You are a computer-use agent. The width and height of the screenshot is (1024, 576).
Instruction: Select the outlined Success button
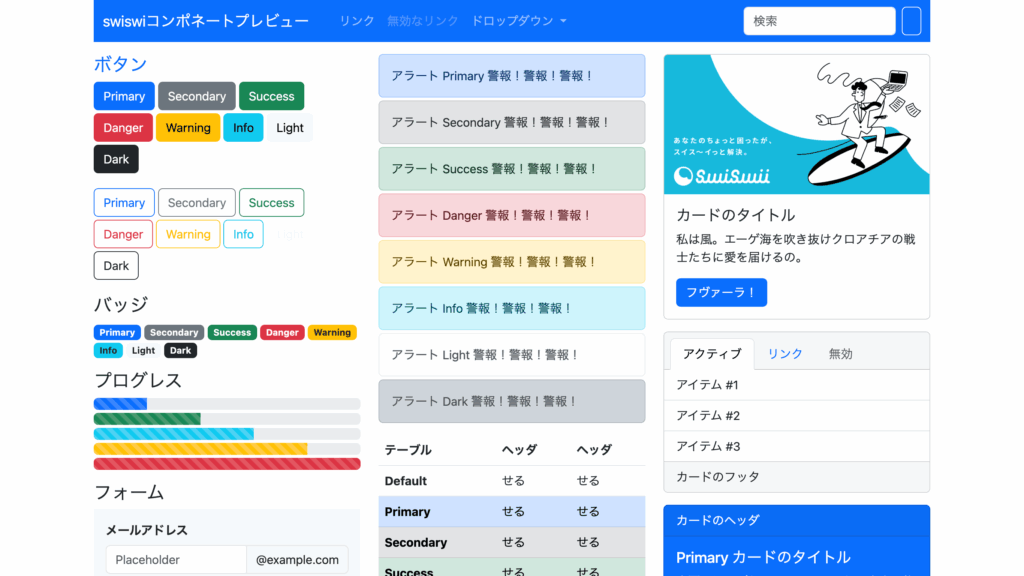coord(271,203)
